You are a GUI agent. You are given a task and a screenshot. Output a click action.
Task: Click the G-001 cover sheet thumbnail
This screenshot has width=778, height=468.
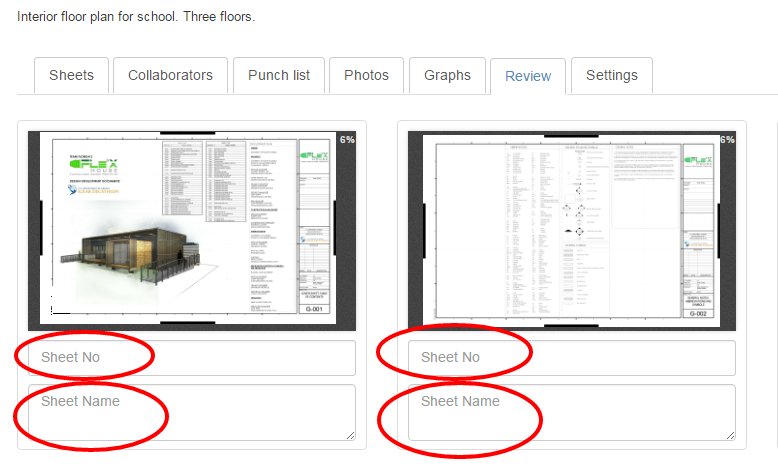[x=192, y=231]
